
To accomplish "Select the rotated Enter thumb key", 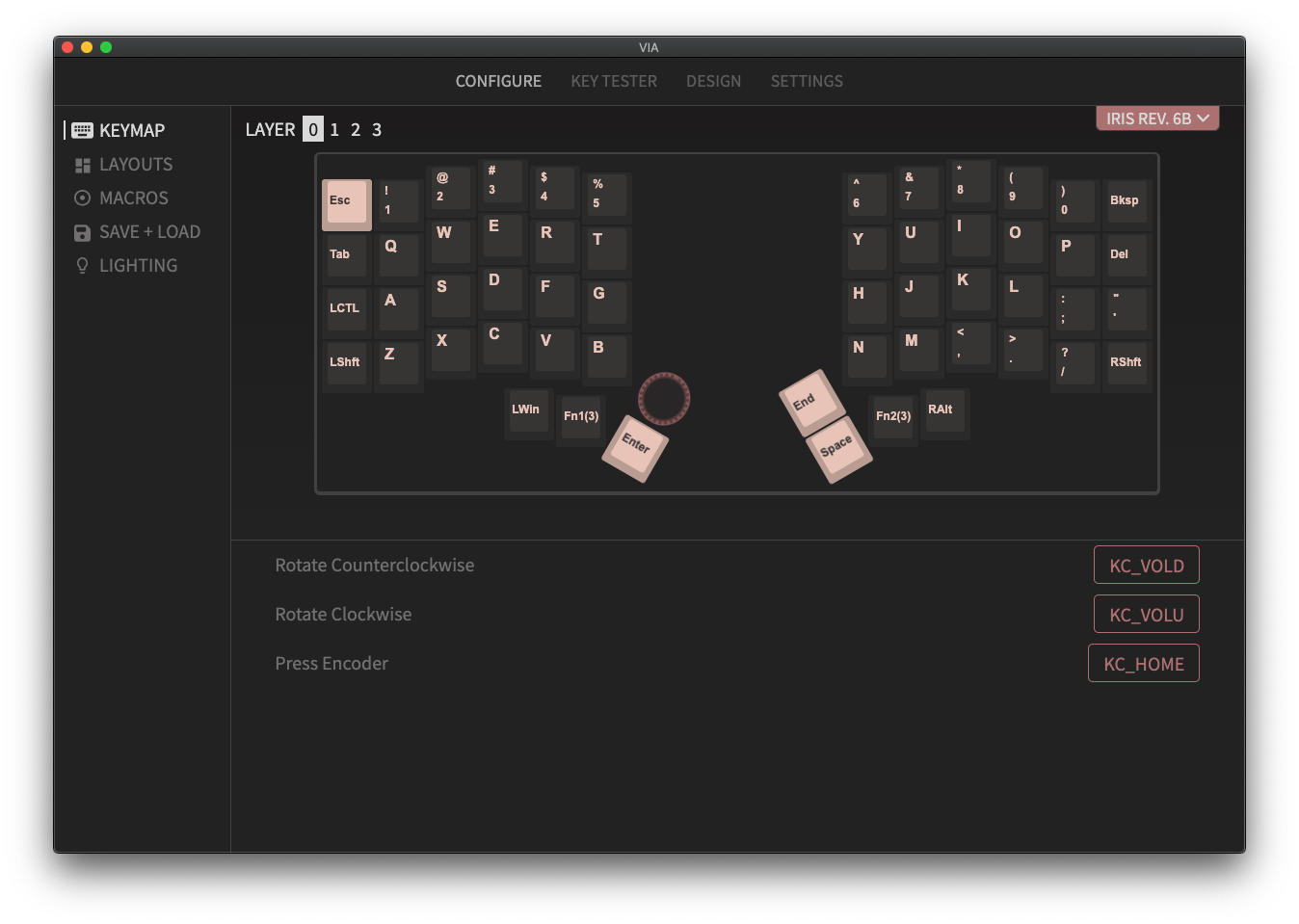I will (x=635, y=447).
